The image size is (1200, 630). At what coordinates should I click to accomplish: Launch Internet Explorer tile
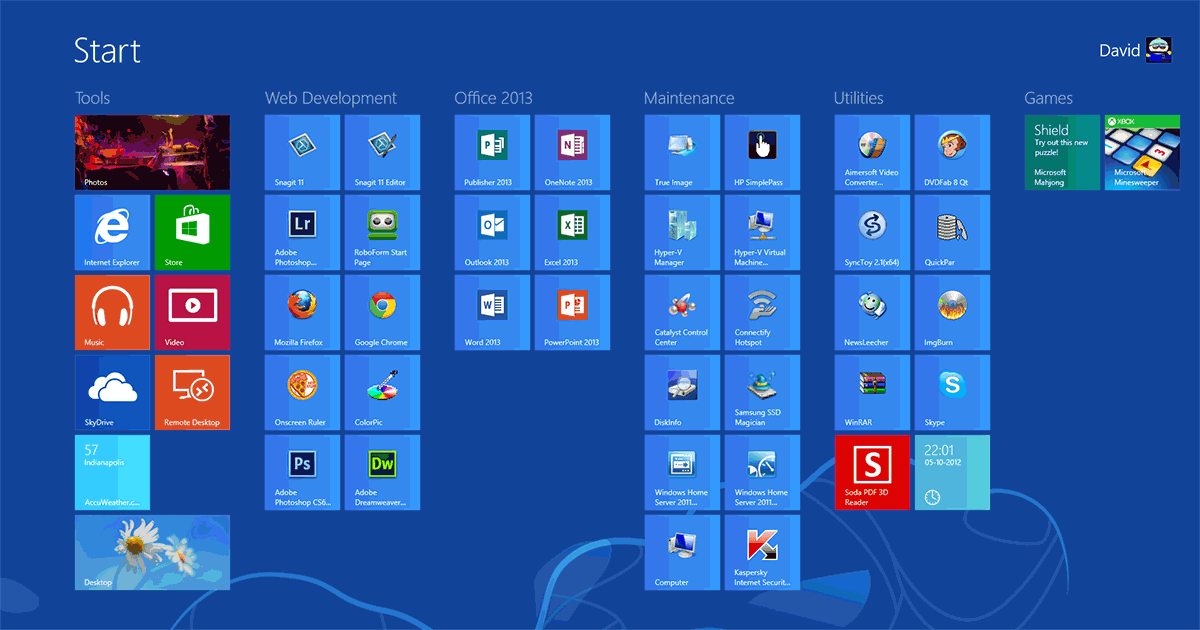point(112,232)
